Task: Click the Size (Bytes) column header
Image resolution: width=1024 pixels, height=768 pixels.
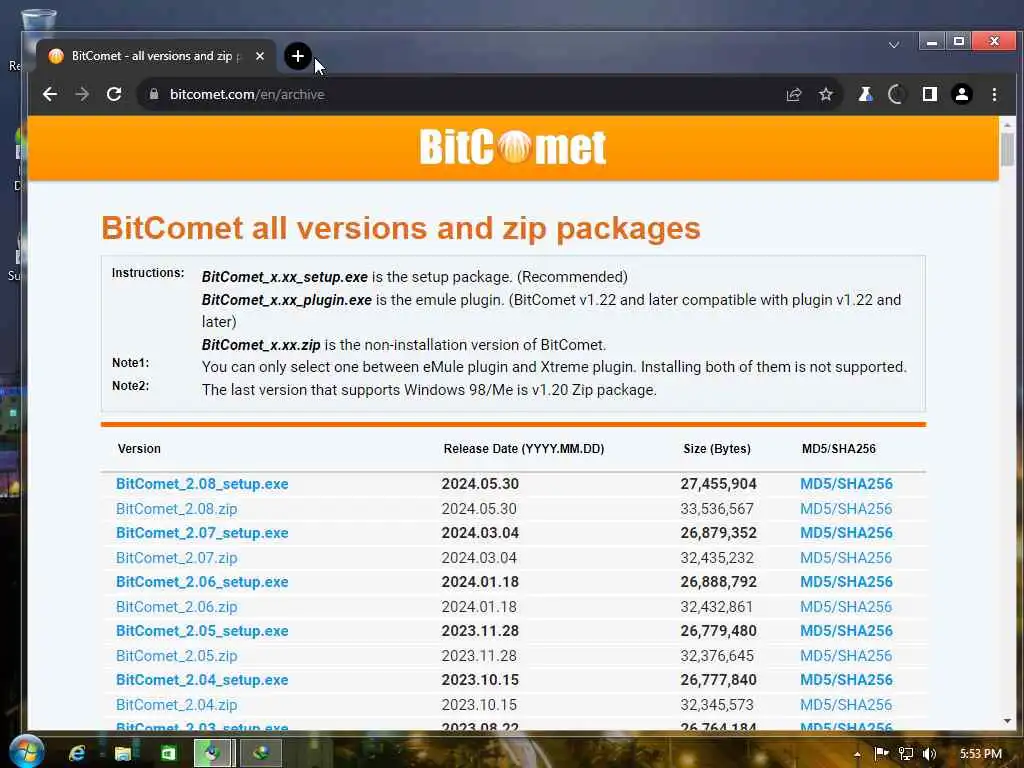Action: pyautogui.click(x=717, y=449)
